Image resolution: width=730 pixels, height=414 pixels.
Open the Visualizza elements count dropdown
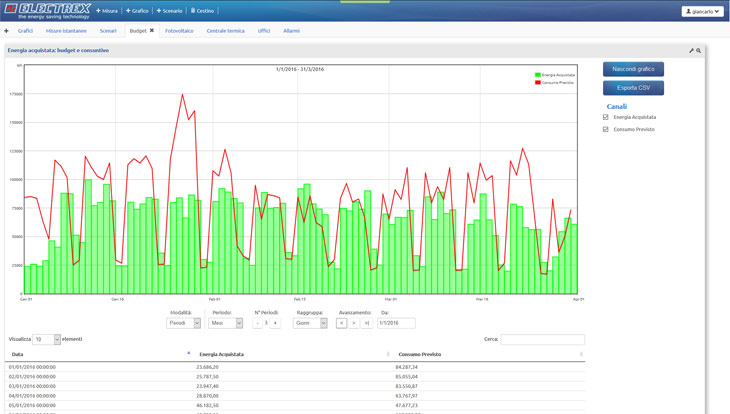point(46,340)
